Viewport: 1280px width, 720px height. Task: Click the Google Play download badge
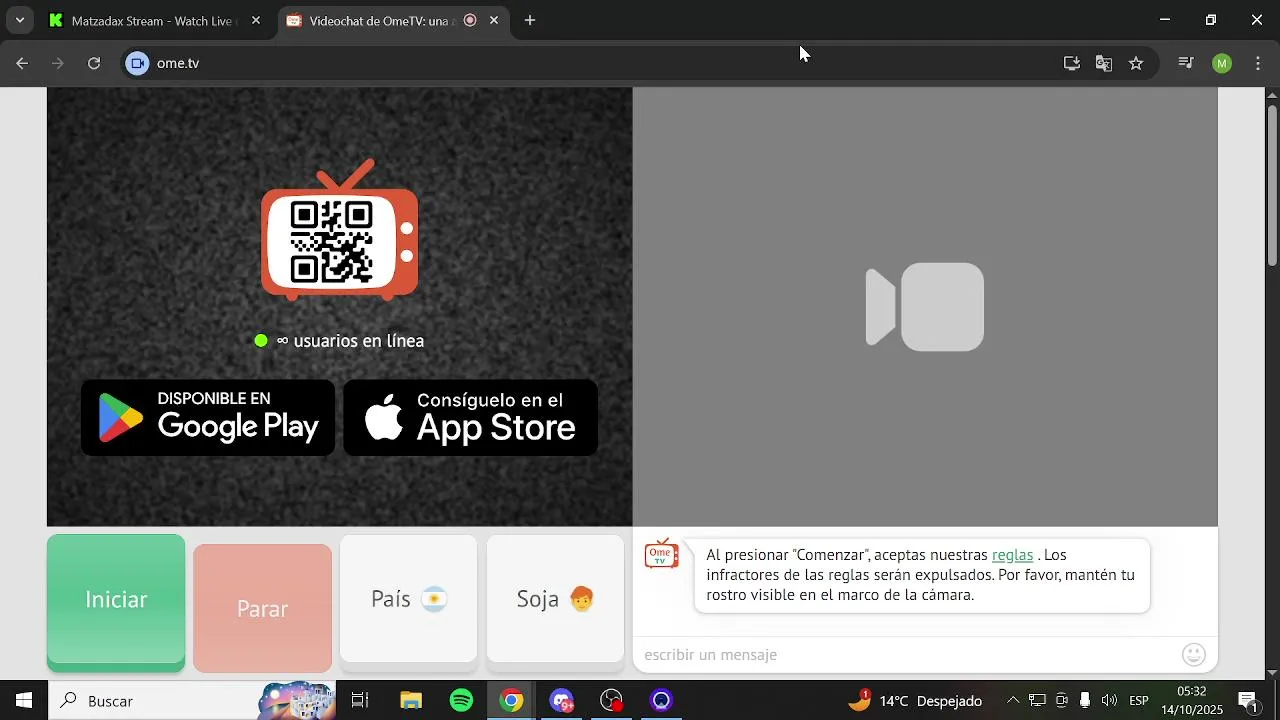[208, 417]
